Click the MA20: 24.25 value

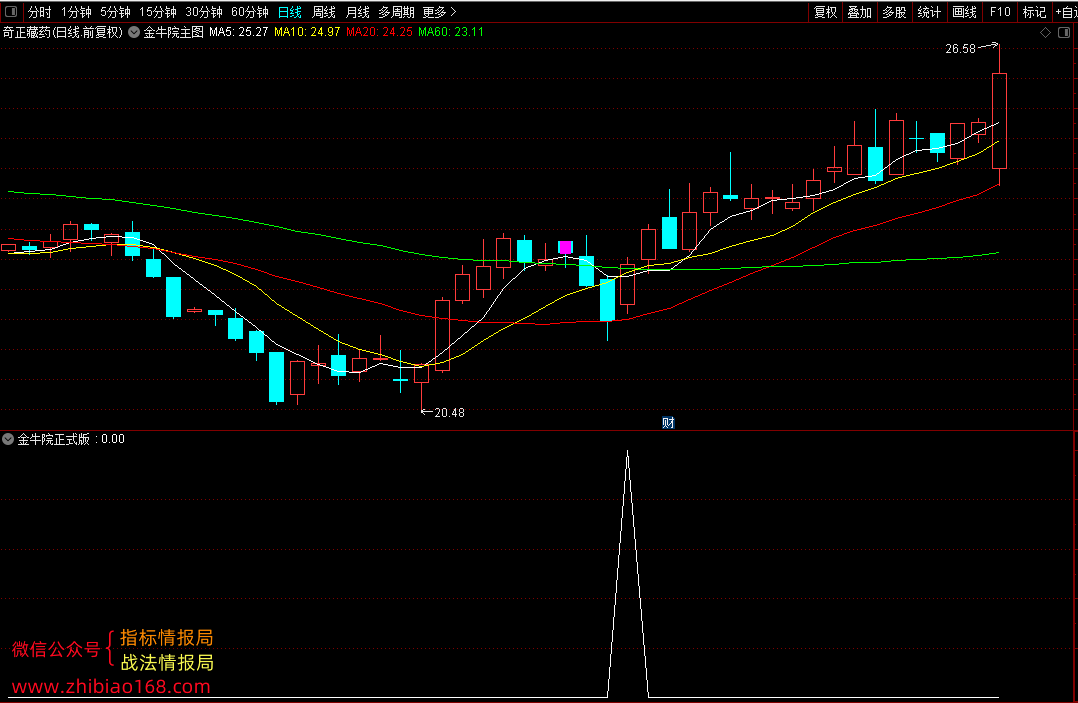(379, 32)
